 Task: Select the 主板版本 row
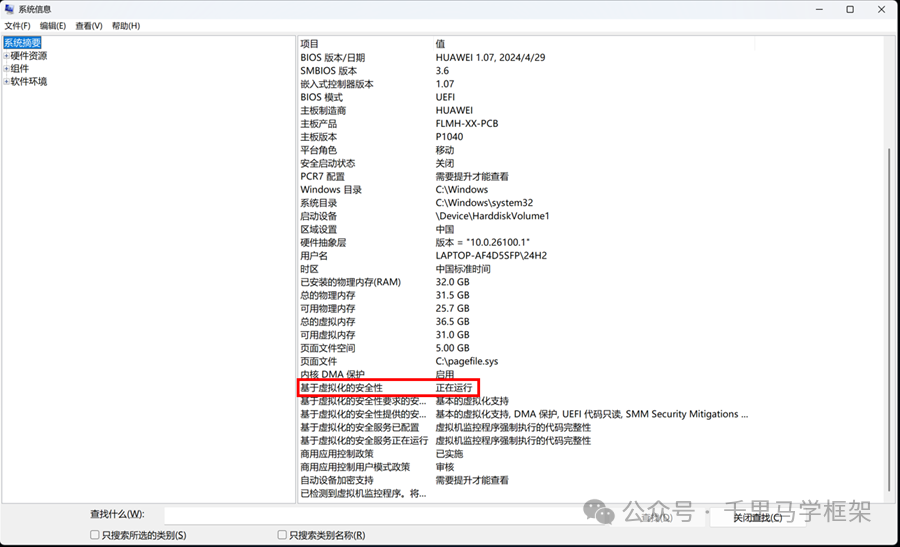[526, 137]
